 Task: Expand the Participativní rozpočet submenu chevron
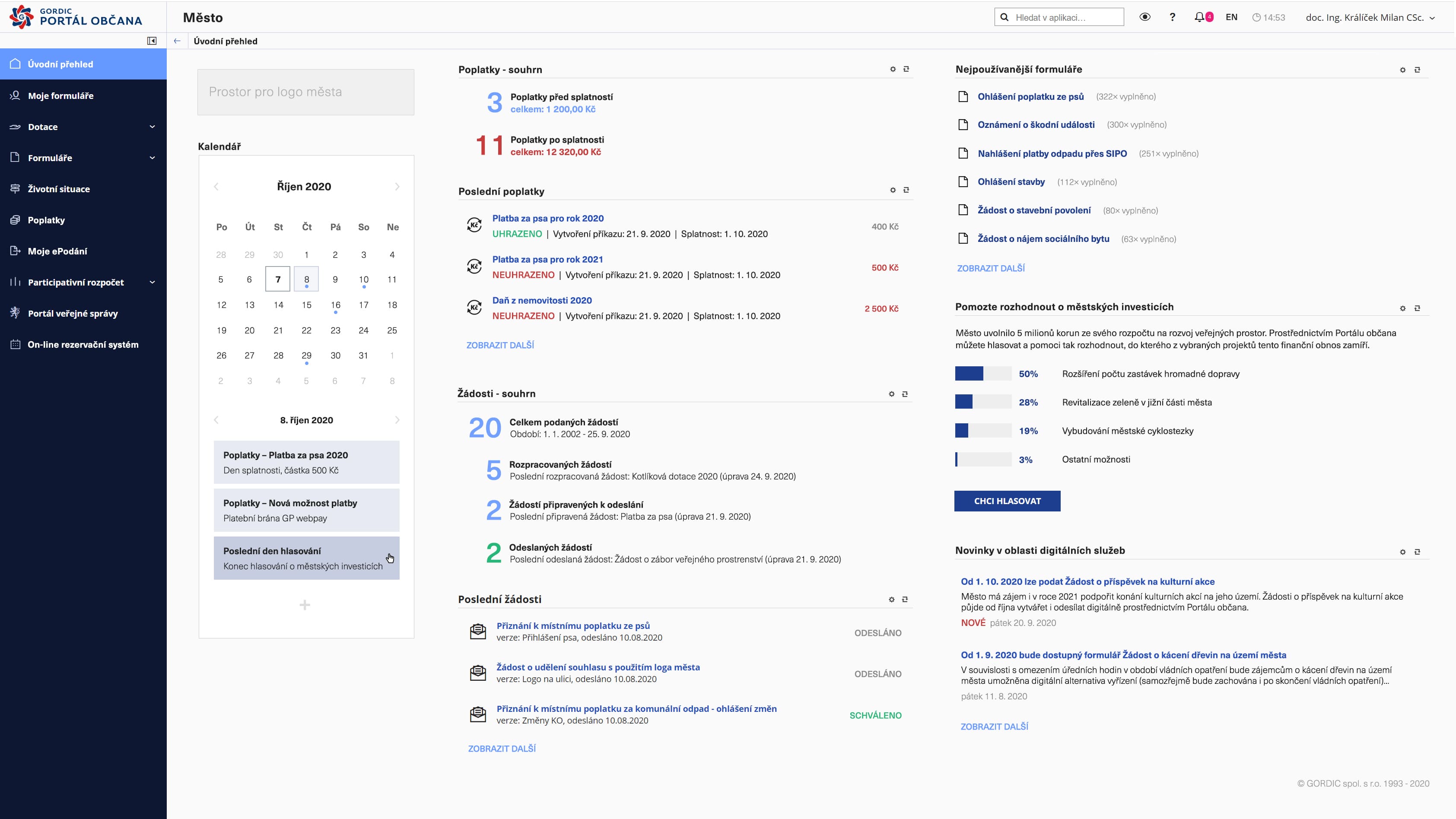coord(152,282)
